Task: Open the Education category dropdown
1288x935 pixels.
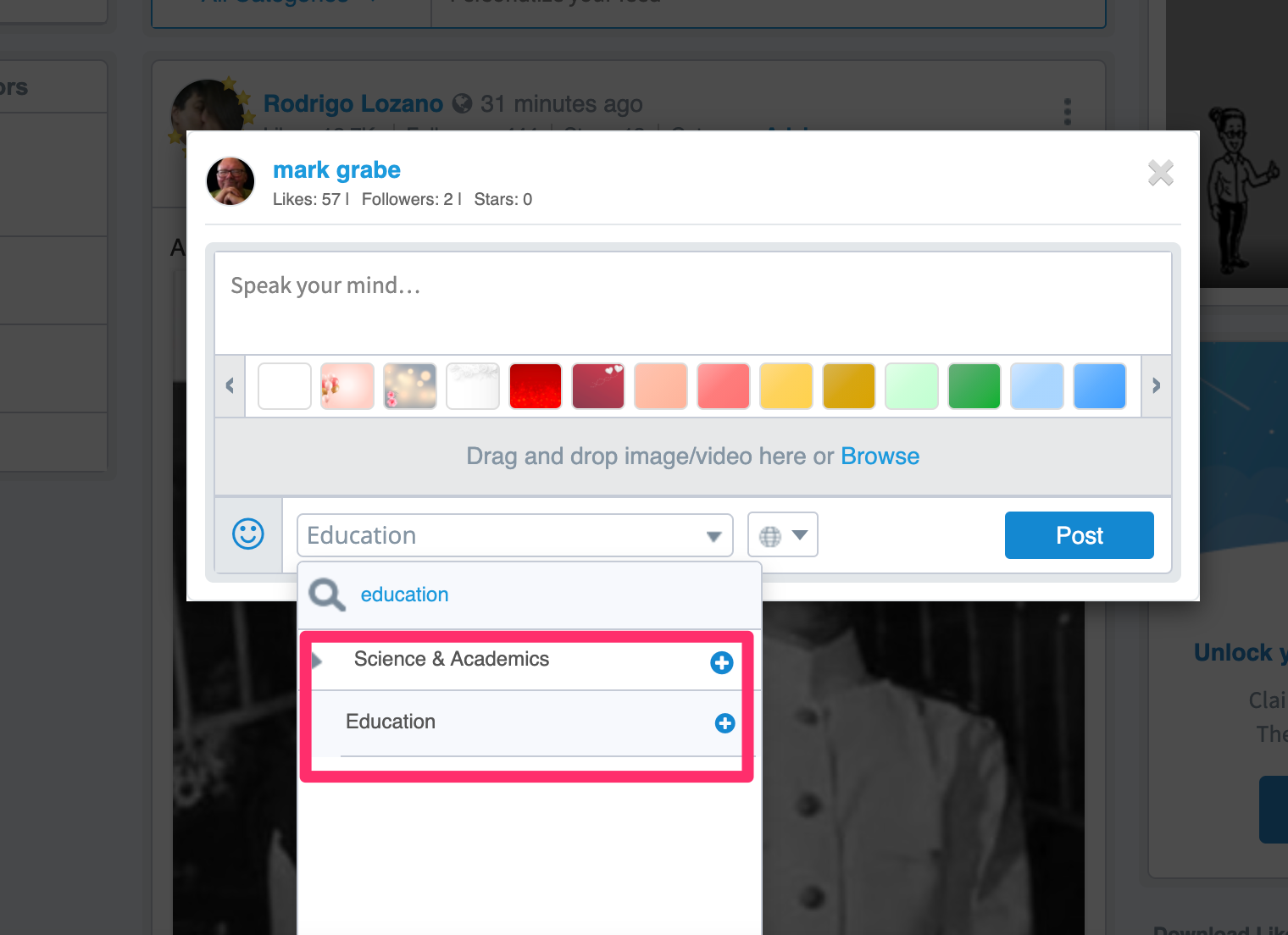Action: (515, 535)
